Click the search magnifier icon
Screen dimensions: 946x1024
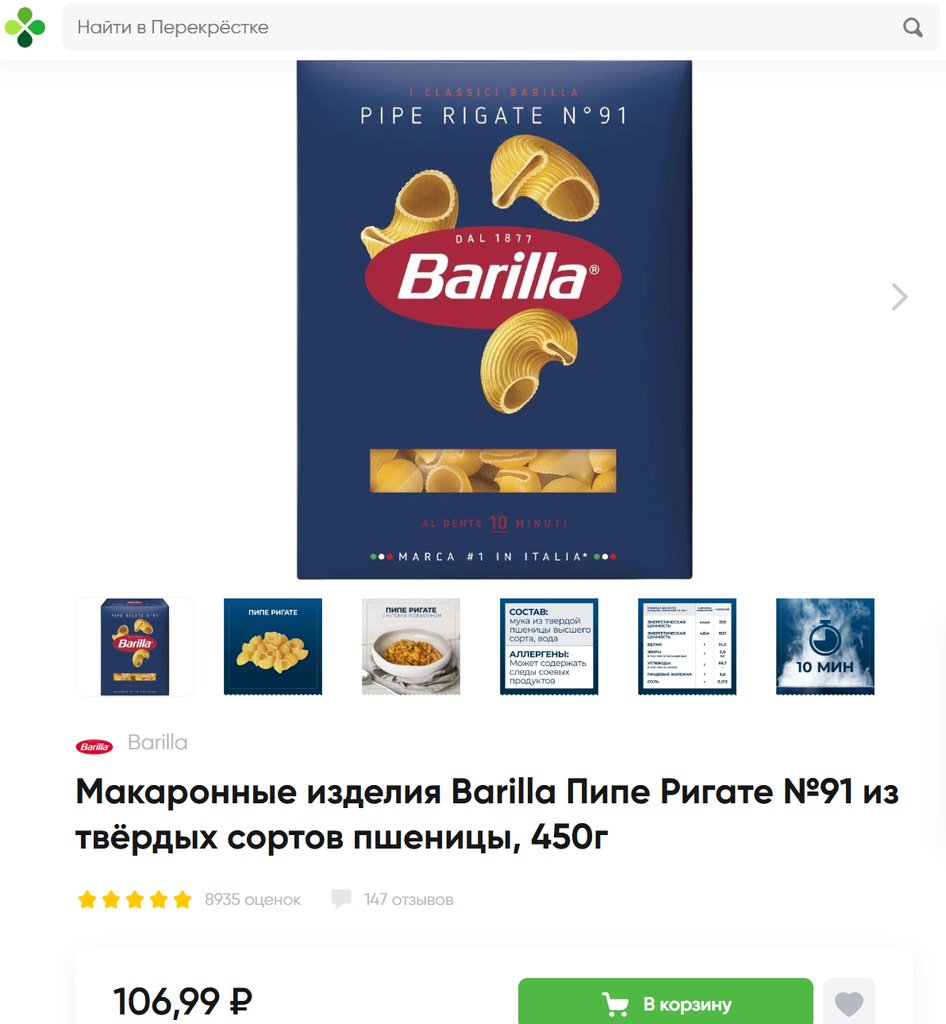[x=912, y=27]
